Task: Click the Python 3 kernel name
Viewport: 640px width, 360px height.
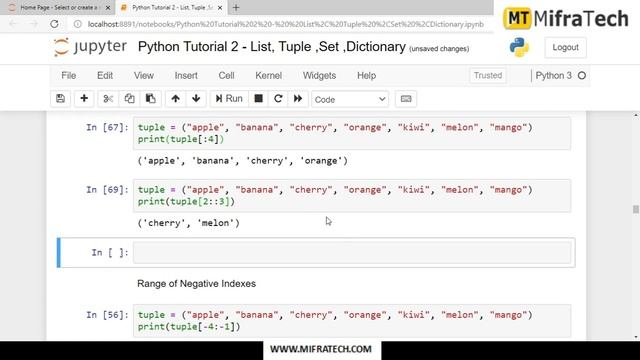Action: click(x=553, y=76)
